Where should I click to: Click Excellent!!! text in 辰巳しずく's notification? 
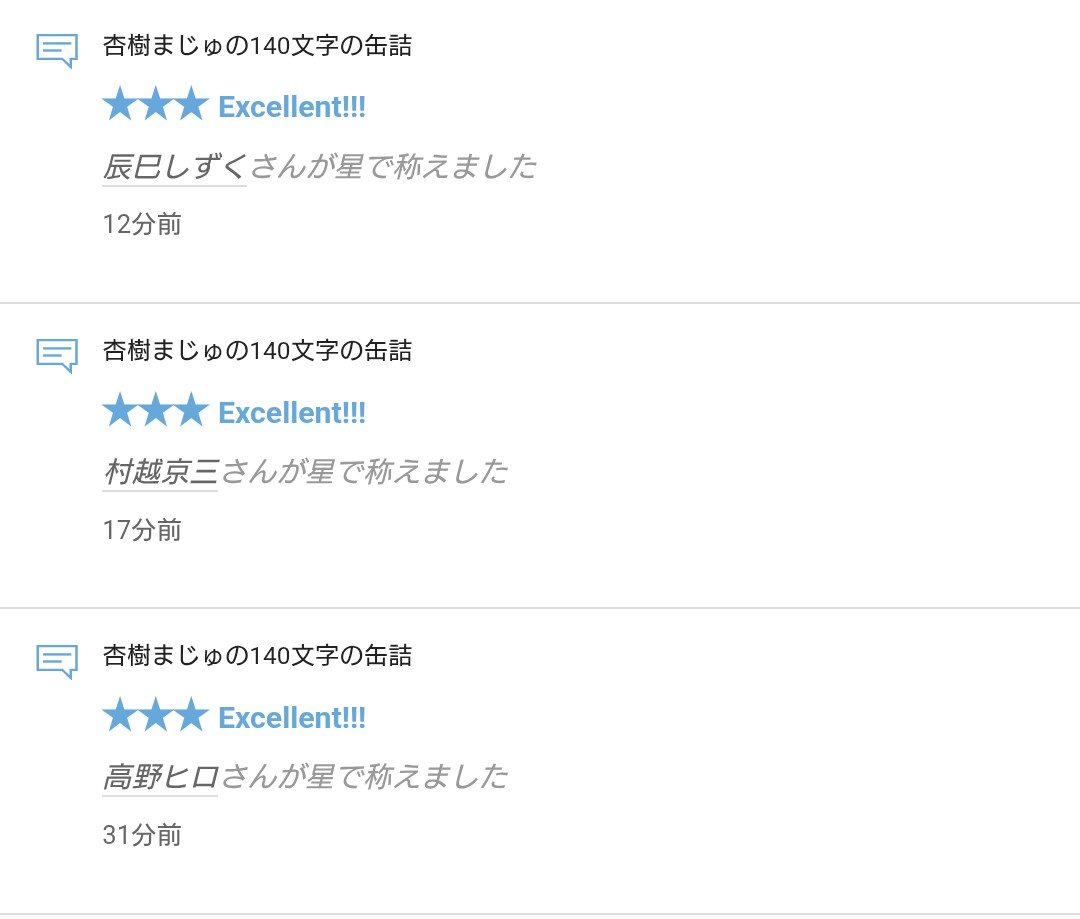click(x=292, y=107)
